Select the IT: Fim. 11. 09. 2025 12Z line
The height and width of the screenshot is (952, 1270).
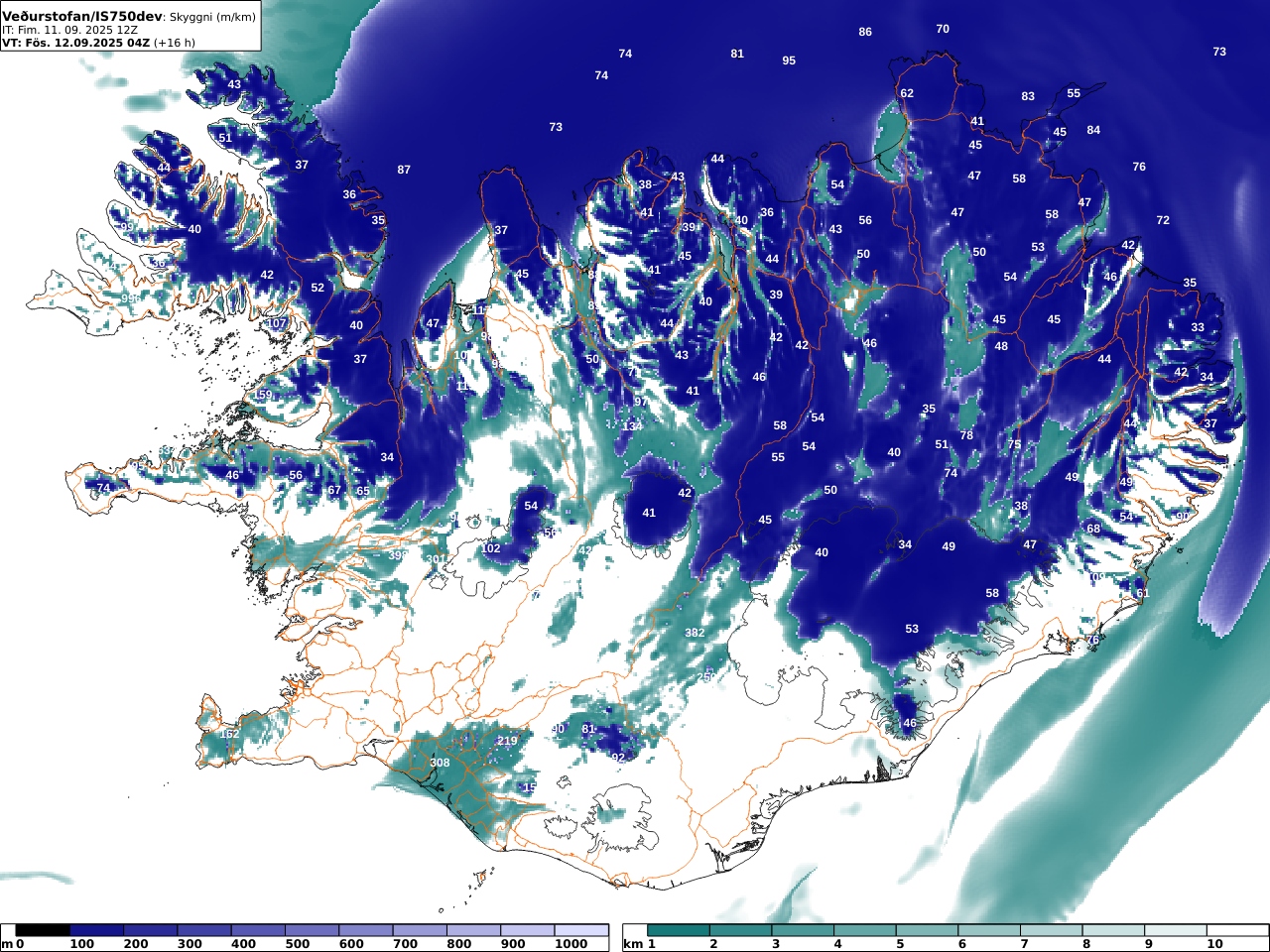coord(69,31)
